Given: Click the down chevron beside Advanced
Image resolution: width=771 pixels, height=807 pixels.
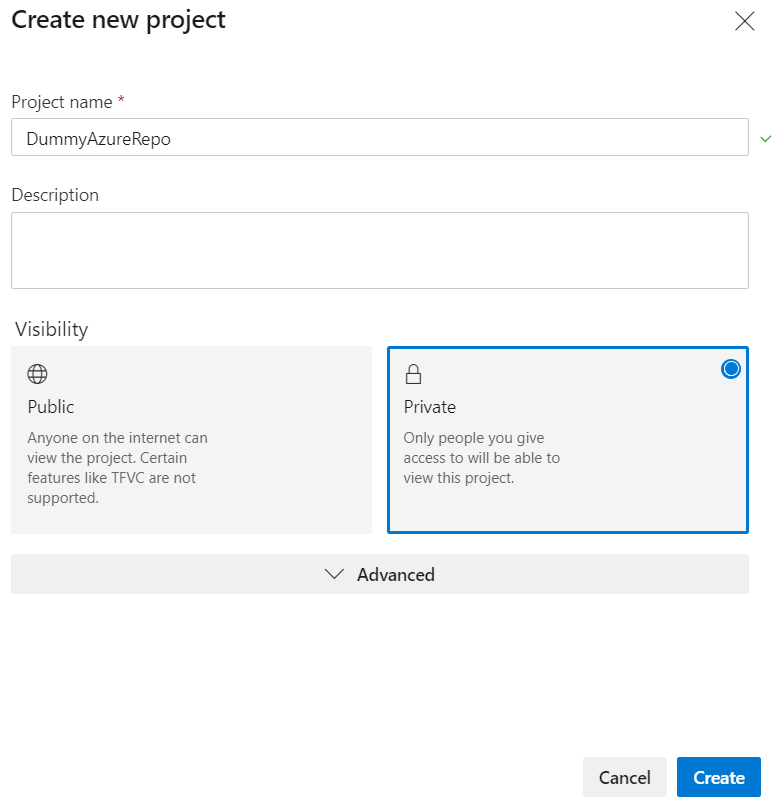Looking at the screenshot, I should tap(335, 574).
